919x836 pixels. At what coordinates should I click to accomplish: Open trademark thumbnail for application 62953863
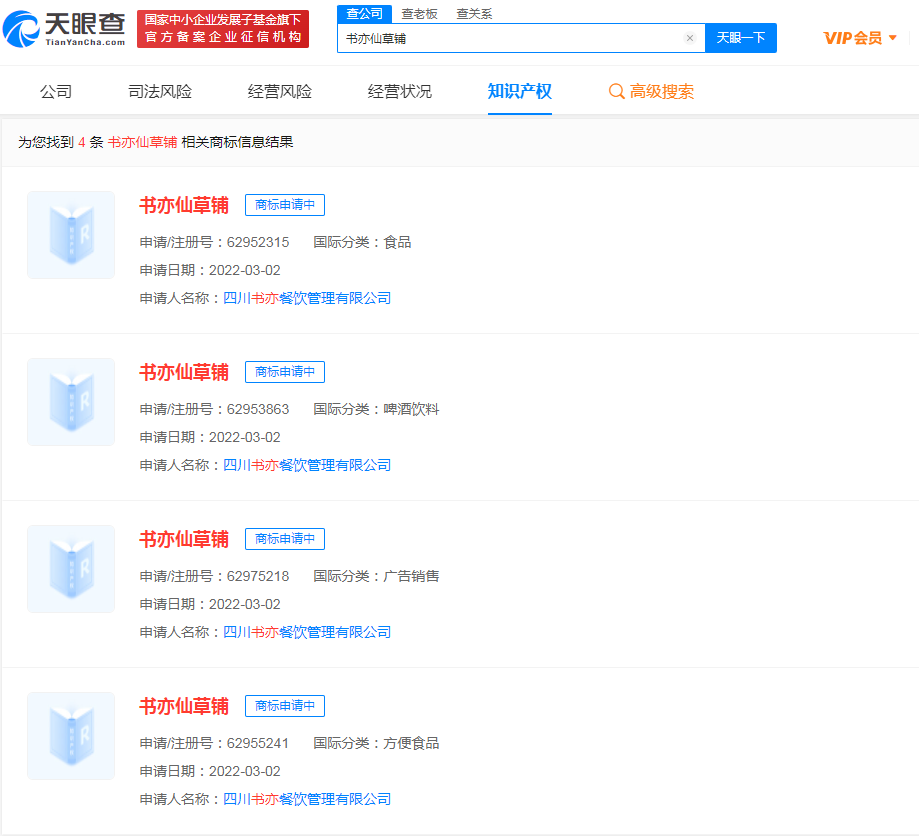click(x=71, y=402)
